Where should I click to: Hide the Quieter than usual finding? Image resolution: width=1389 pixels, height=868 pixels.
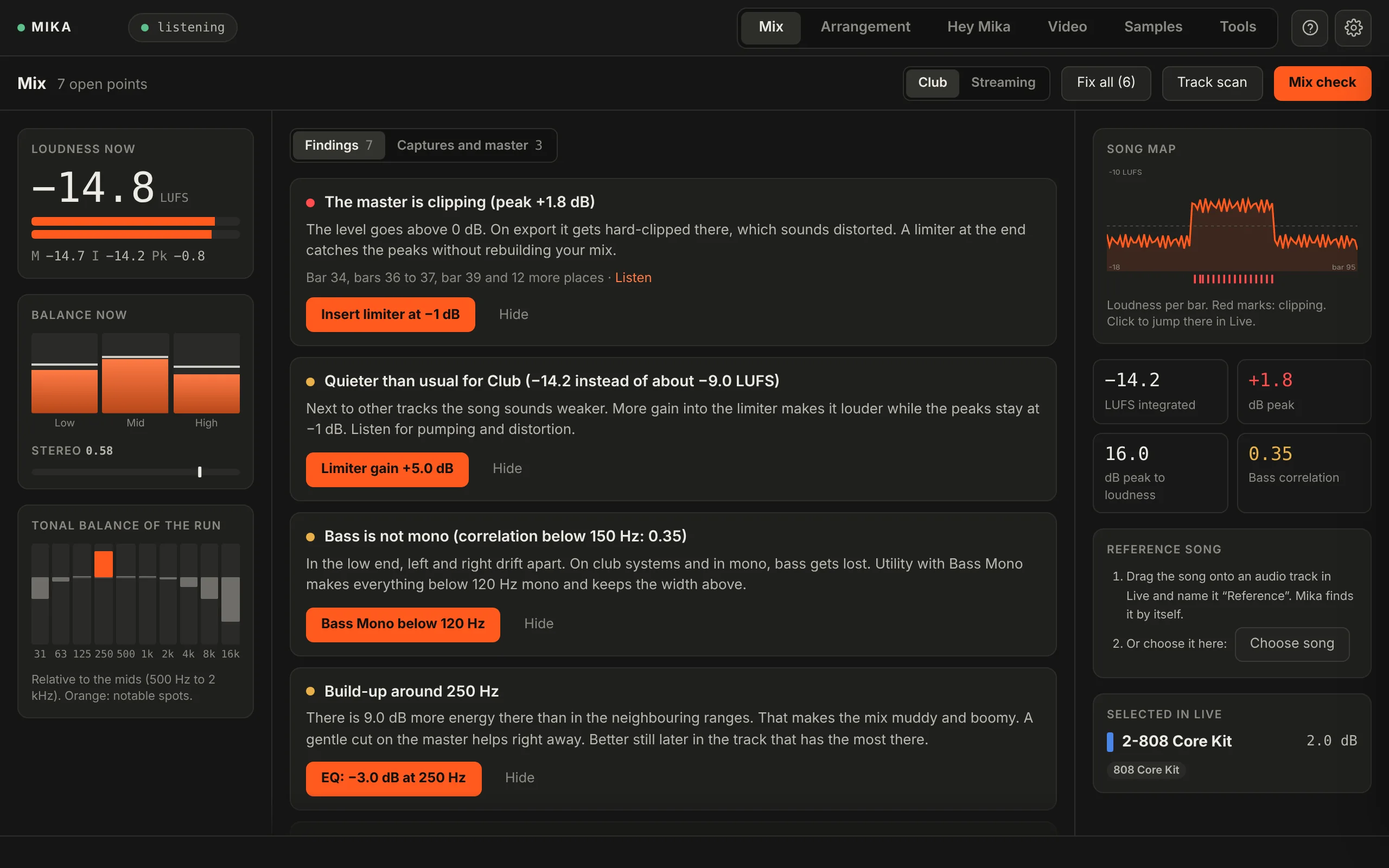coord(507,469)
